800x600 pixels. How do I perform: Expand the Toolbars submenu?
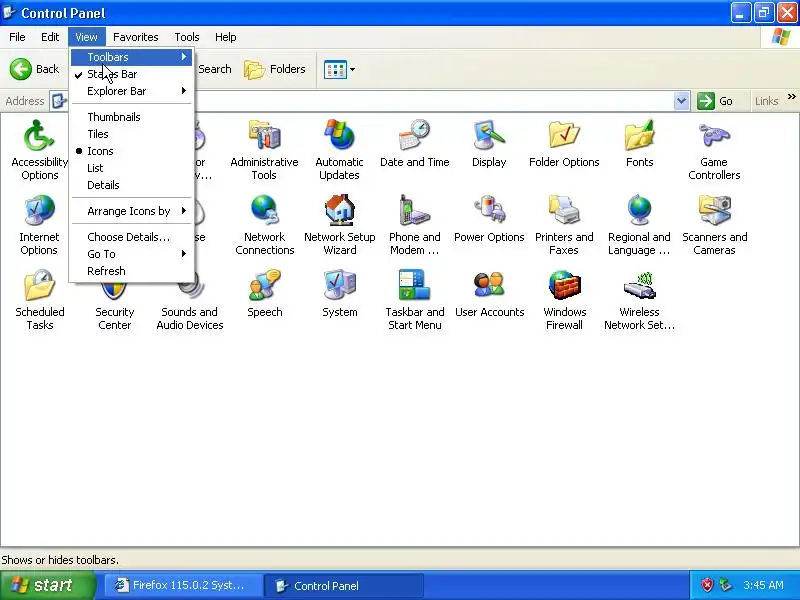pos(132,57)
